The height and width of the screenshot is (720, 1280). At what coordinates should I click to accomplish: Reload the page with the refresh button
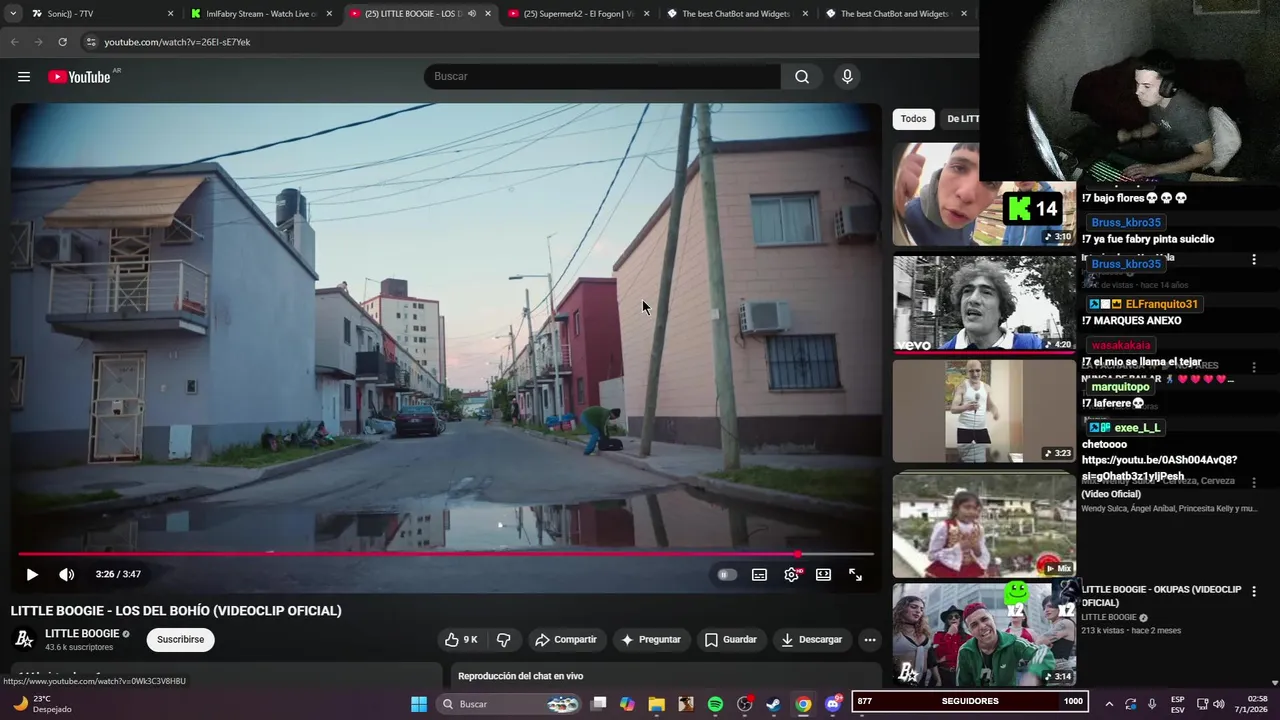point(62,42)
